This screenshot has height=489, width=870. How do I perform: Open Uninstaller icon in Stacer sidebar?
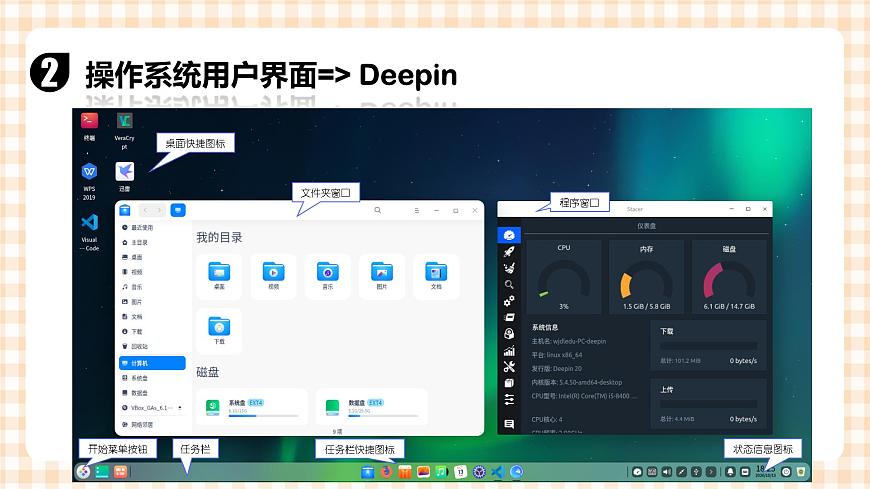point(509,334)
